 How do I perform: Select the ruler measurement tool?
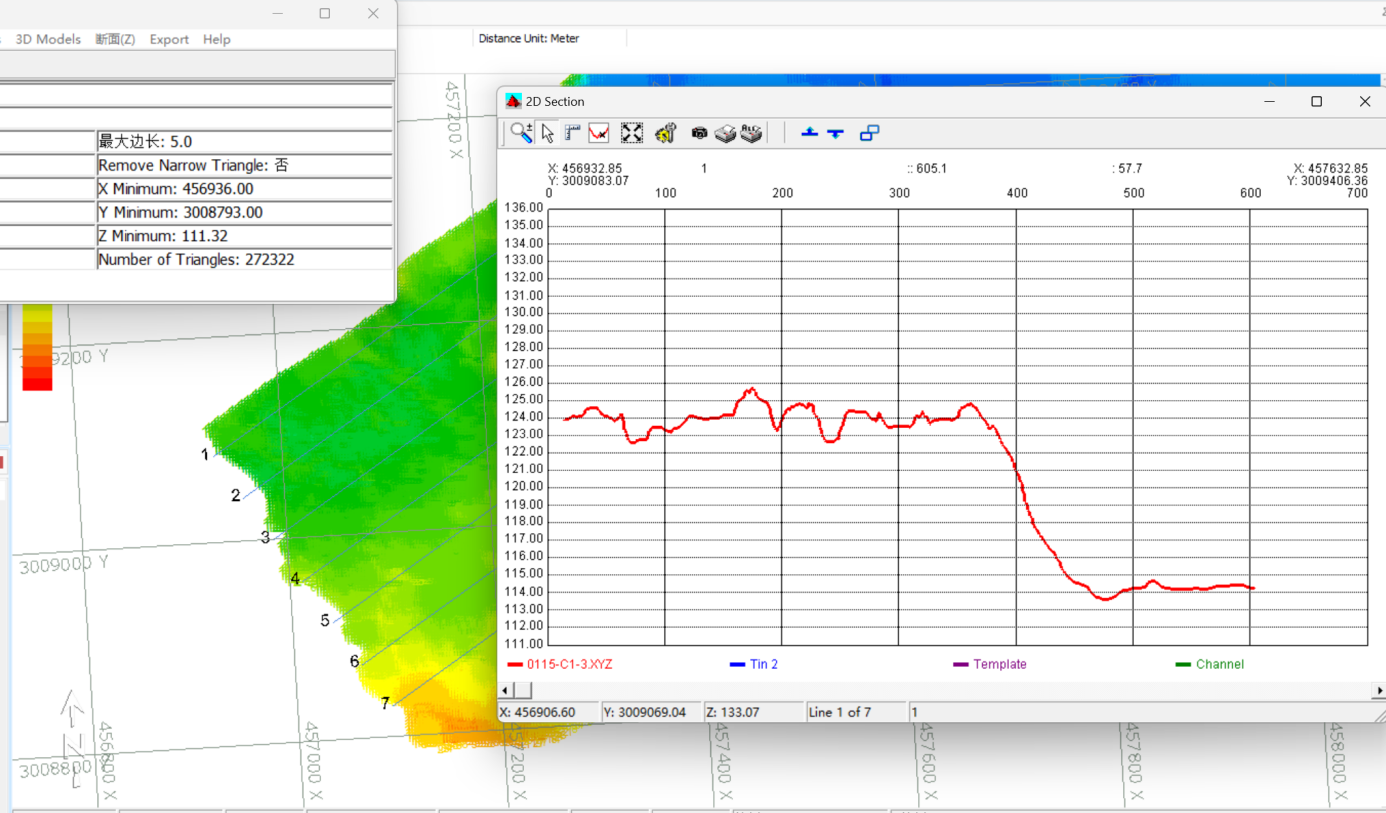(x=573, y=132)
